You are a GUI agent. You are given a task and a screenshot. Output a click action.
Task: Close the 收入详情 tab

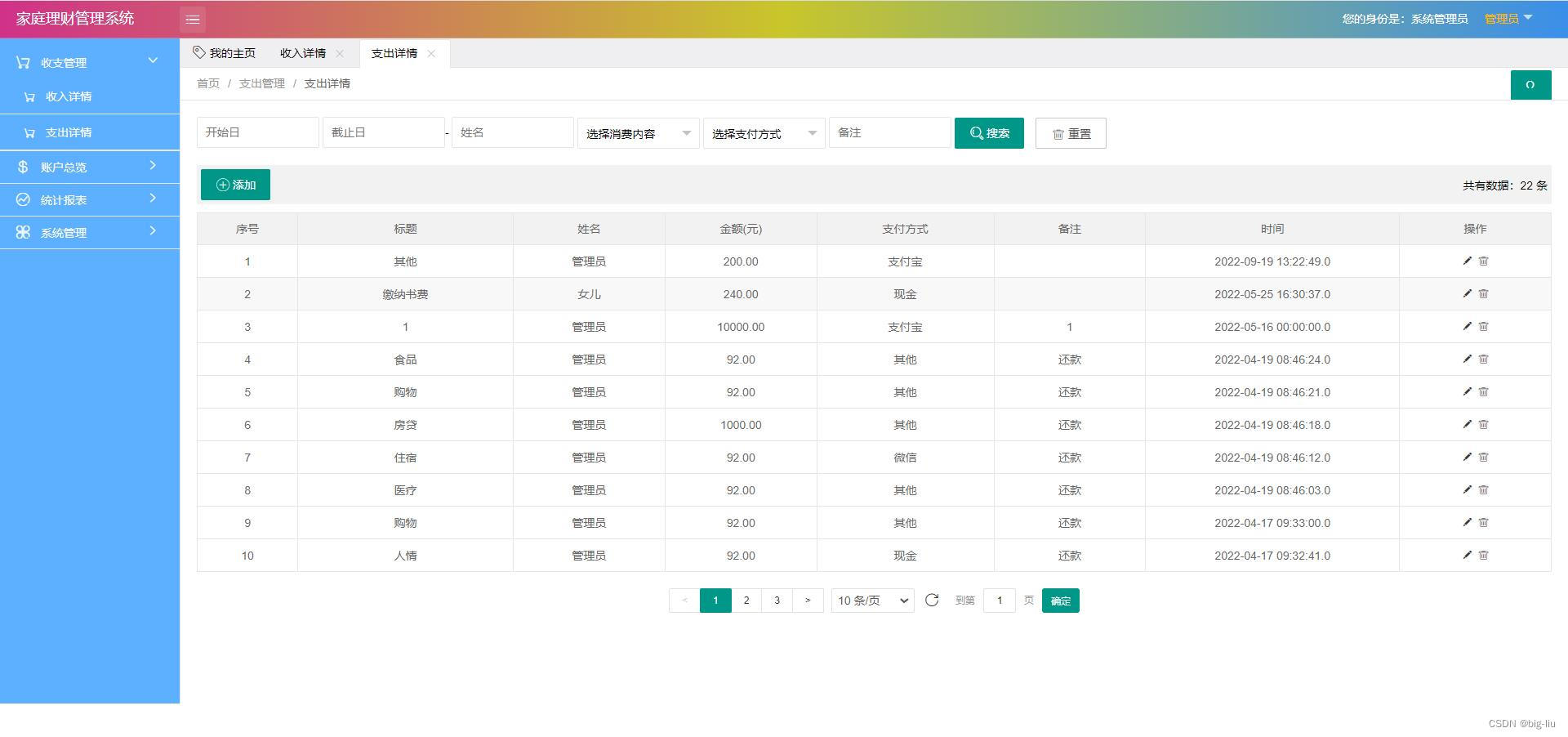click(340, 54)
